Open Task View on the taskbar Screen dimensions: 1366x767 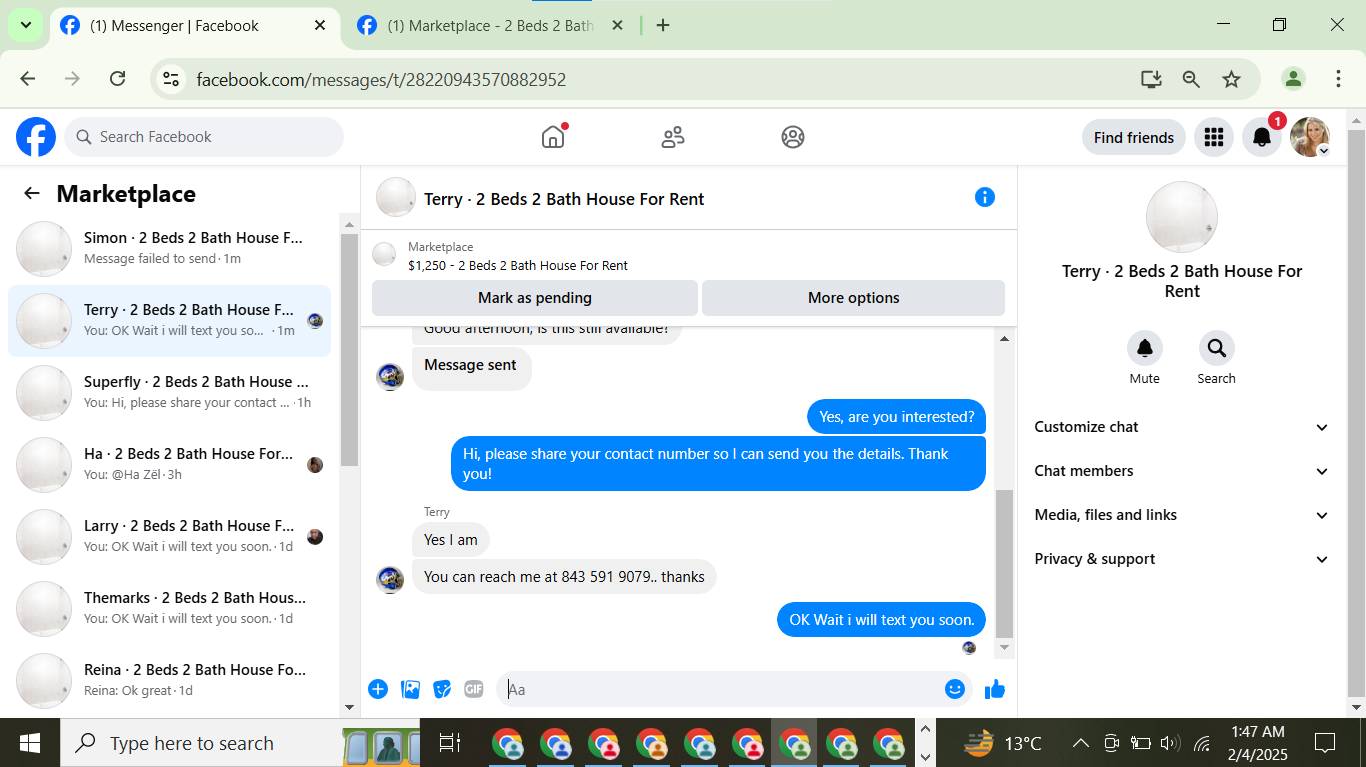click(x=450, y=743)
